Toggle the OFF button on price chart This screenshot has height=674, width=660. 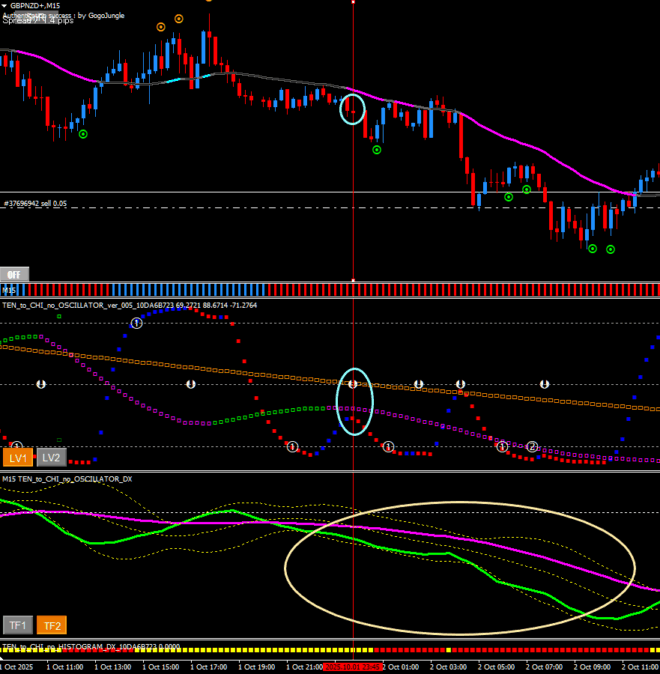click(15, 273)
